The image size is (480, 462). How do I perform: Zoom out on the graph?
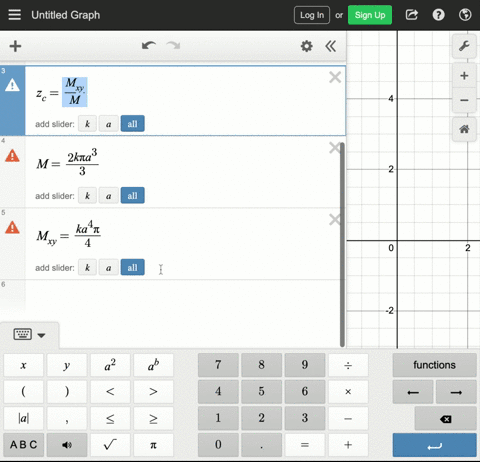(464, 100)
